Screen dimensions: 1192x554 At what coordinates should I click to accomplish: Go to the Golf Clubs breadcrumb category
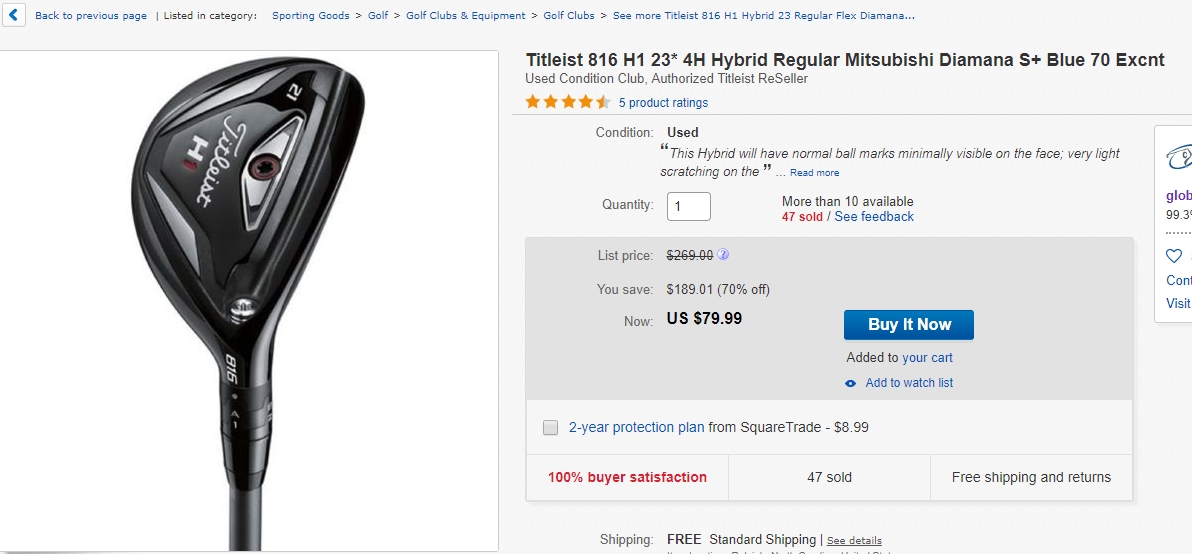click(x=569, y=16)
